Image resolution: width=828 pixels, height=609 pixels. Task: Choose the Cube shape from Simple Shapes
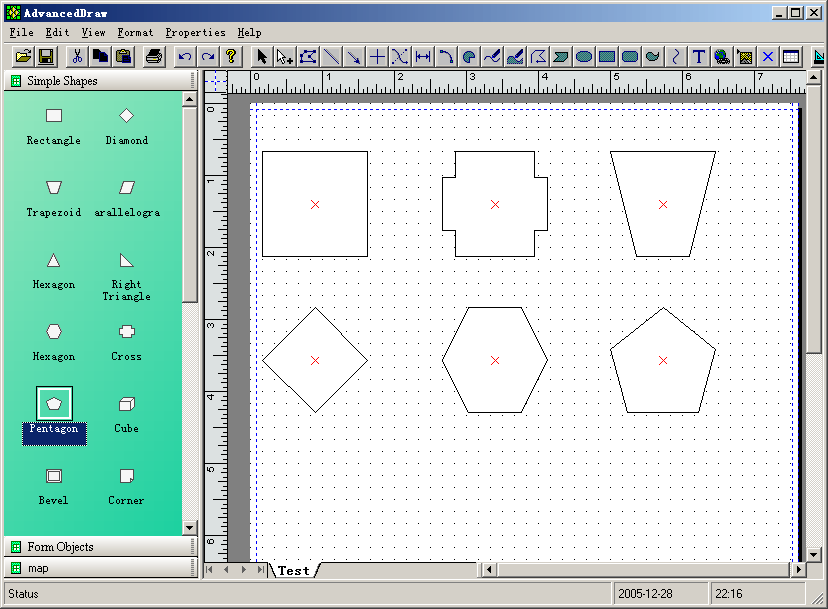[x=126, y=405]
